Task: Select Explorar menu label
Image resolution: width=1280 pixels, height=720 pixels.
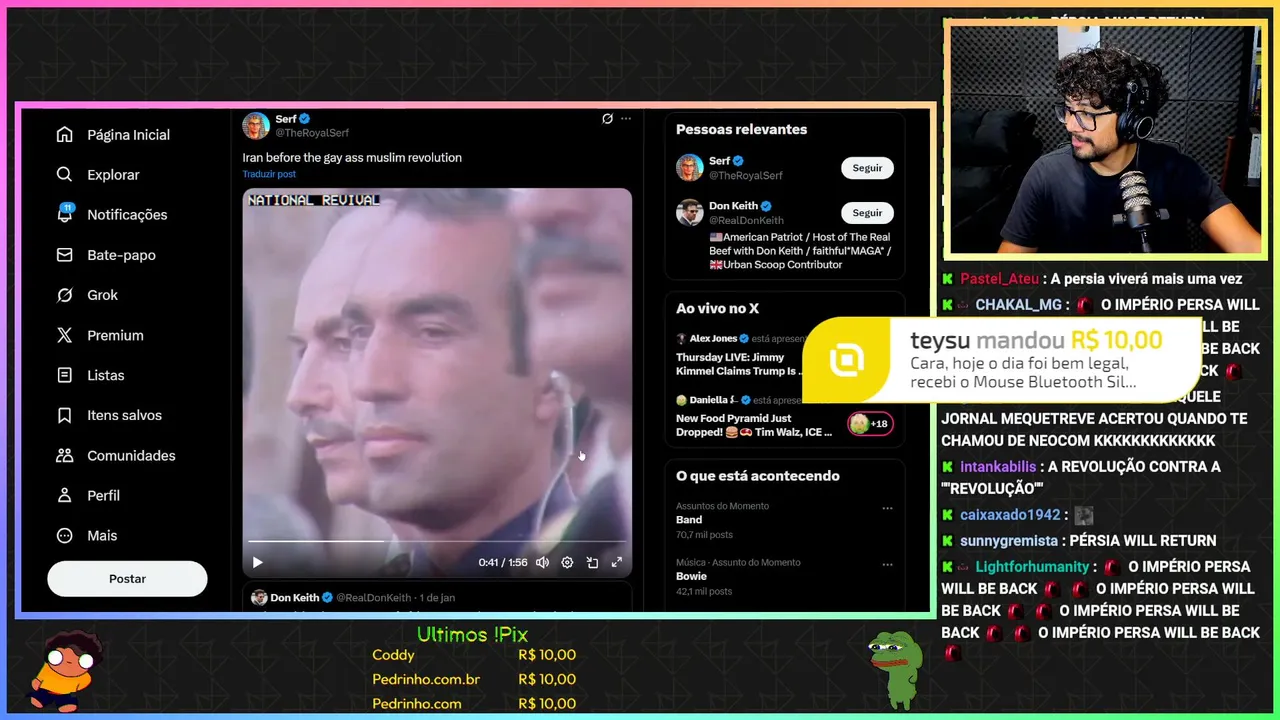Action: tap(113, 175)
